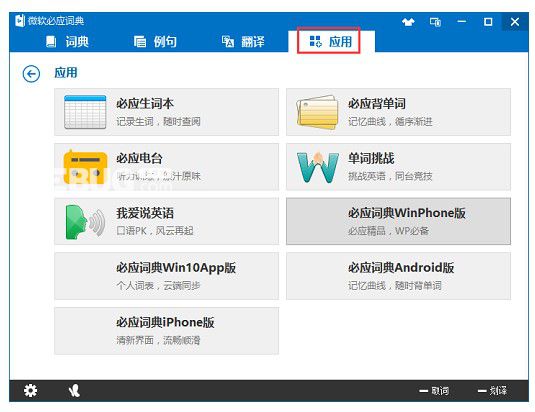Open settings with the gear icon

pyautogui.click(x=30, y=391)
